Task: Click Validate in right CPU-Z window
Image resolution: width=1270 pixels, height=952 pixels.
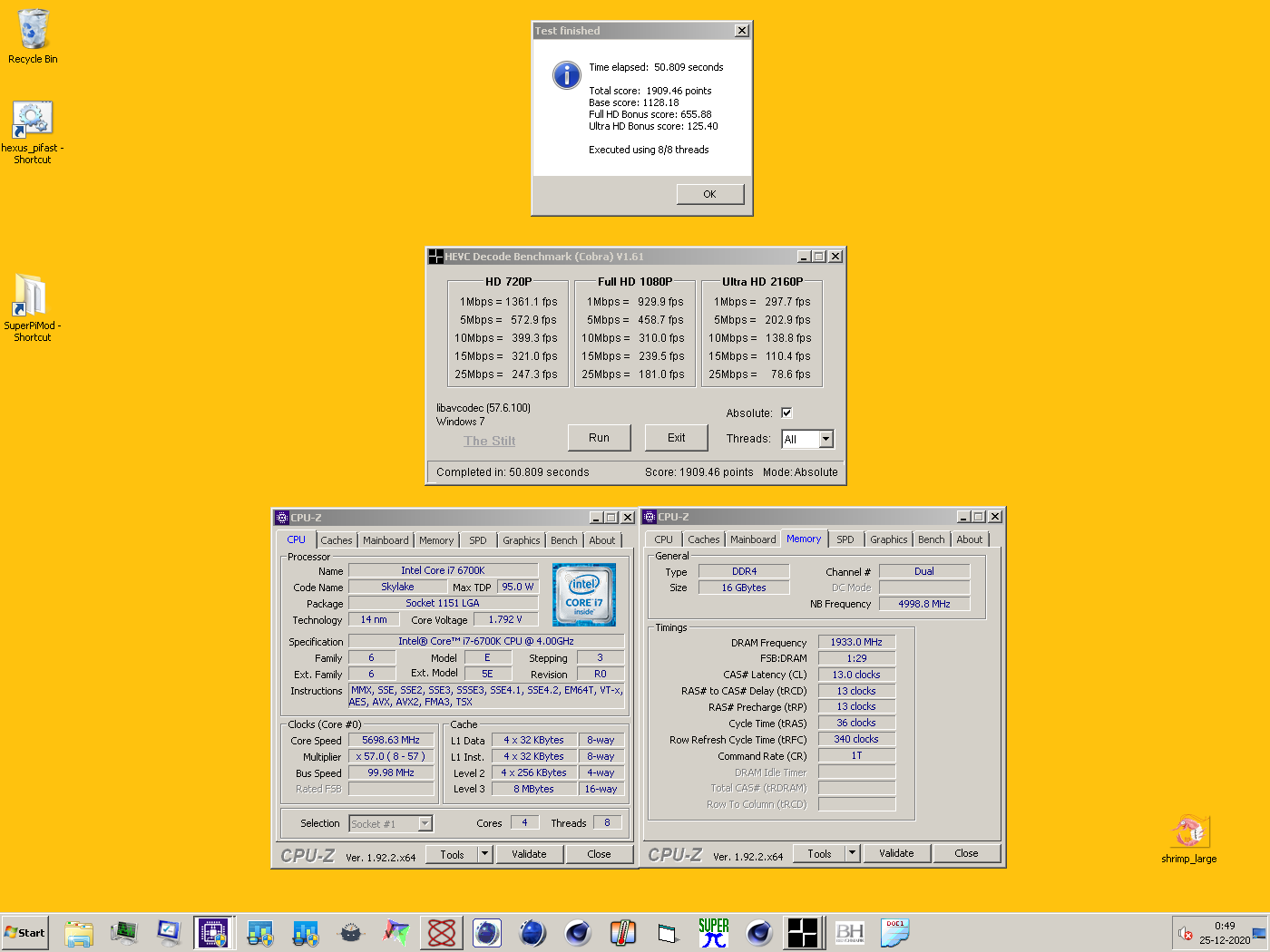Action: click(896, 853)
